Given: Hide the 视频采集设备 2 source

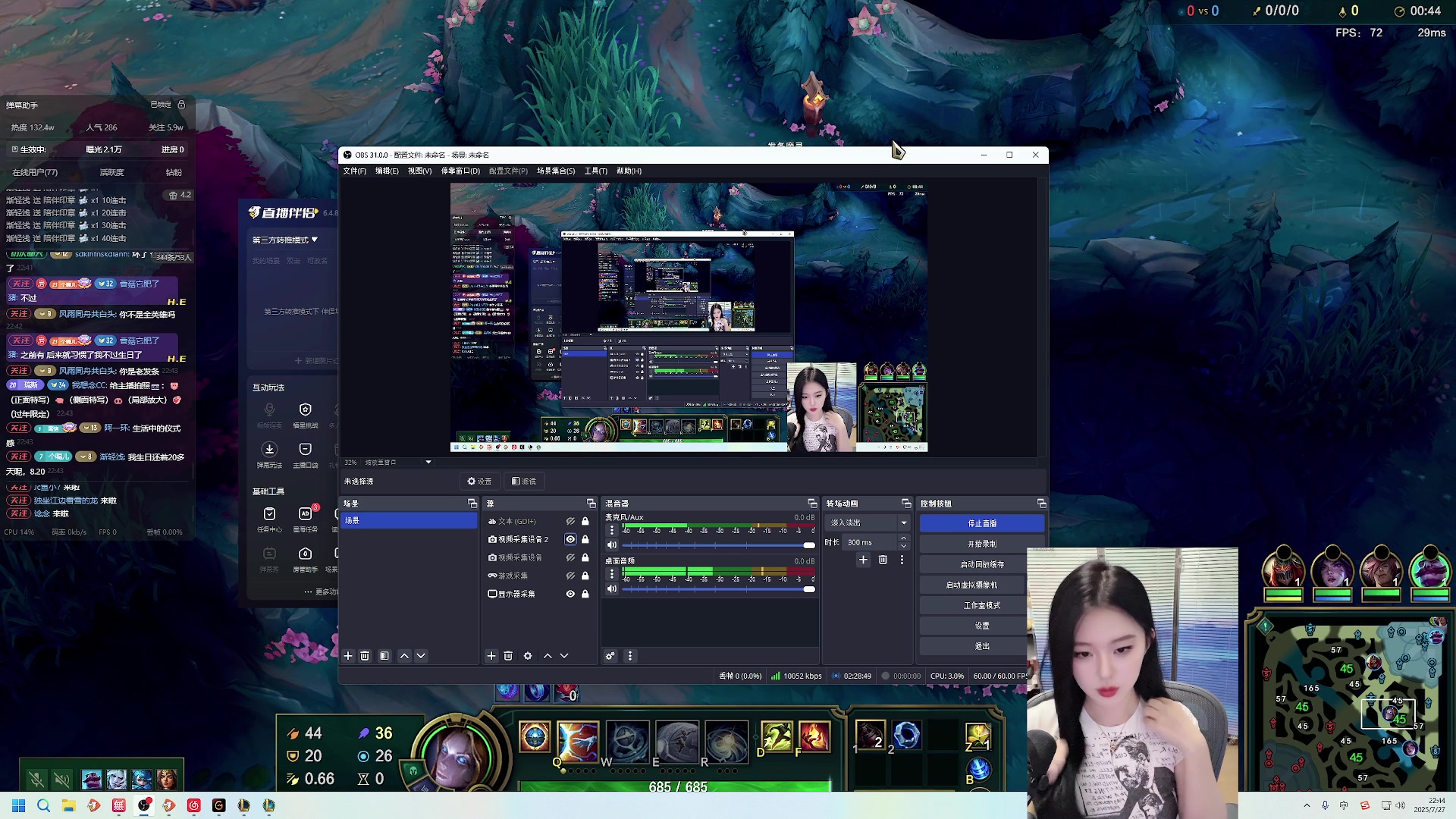Looking at the screenshot, I should coord(570,540).
